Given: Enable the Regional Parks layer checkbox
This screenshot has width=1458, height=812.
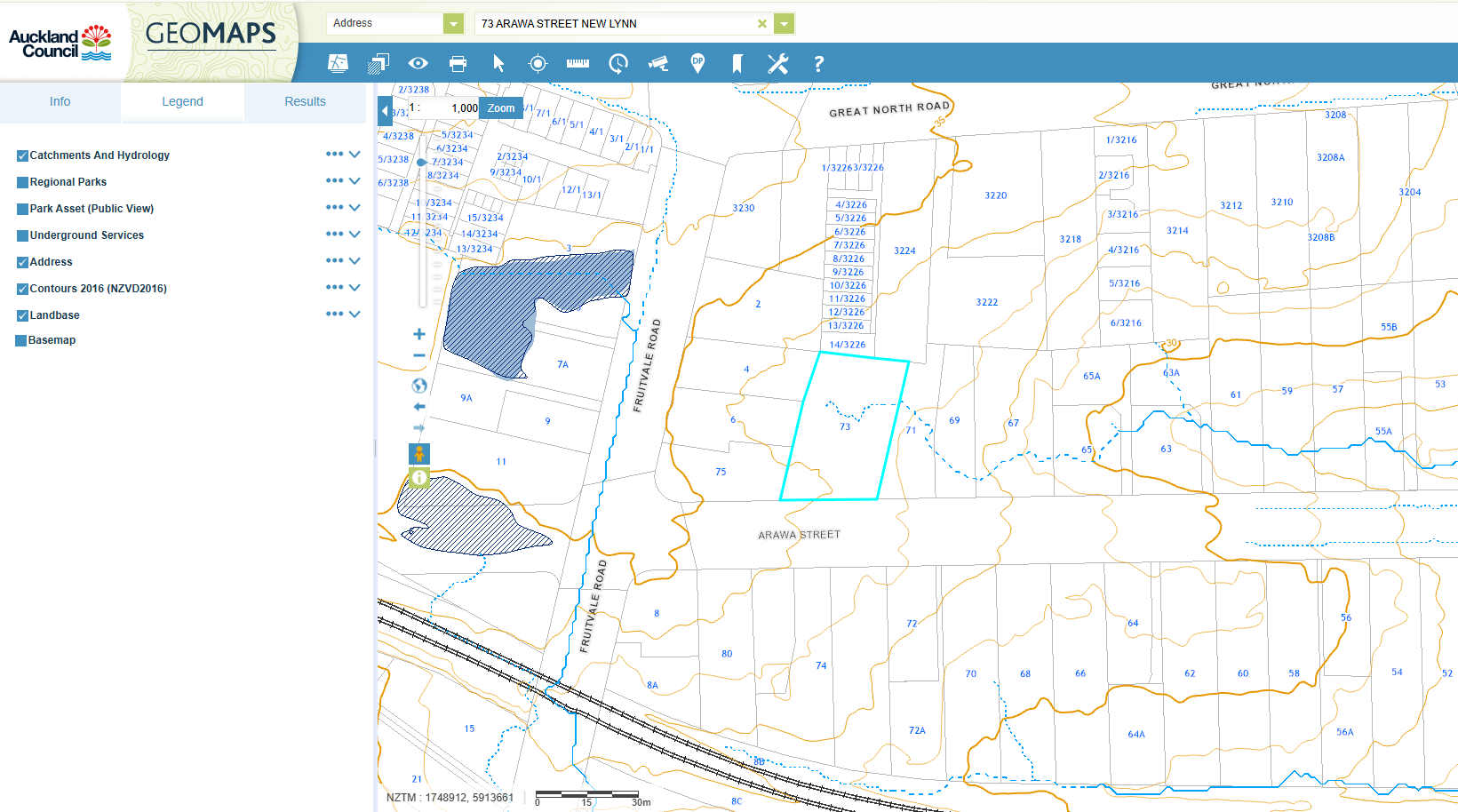Looking at the screenshot, I should [x=23, y=182].
